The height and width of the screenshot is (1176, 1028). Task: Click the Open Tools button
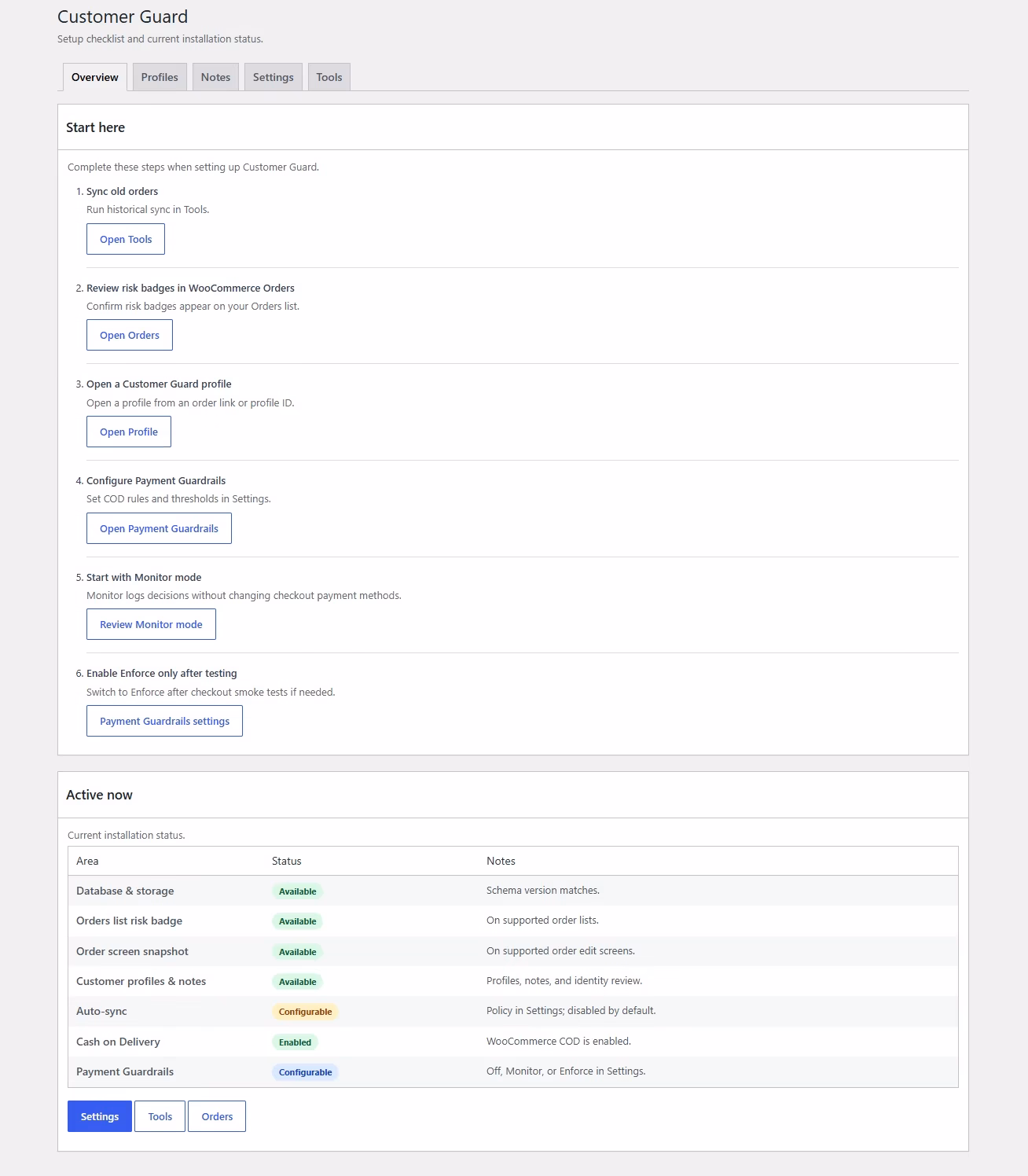click(126, 239)
